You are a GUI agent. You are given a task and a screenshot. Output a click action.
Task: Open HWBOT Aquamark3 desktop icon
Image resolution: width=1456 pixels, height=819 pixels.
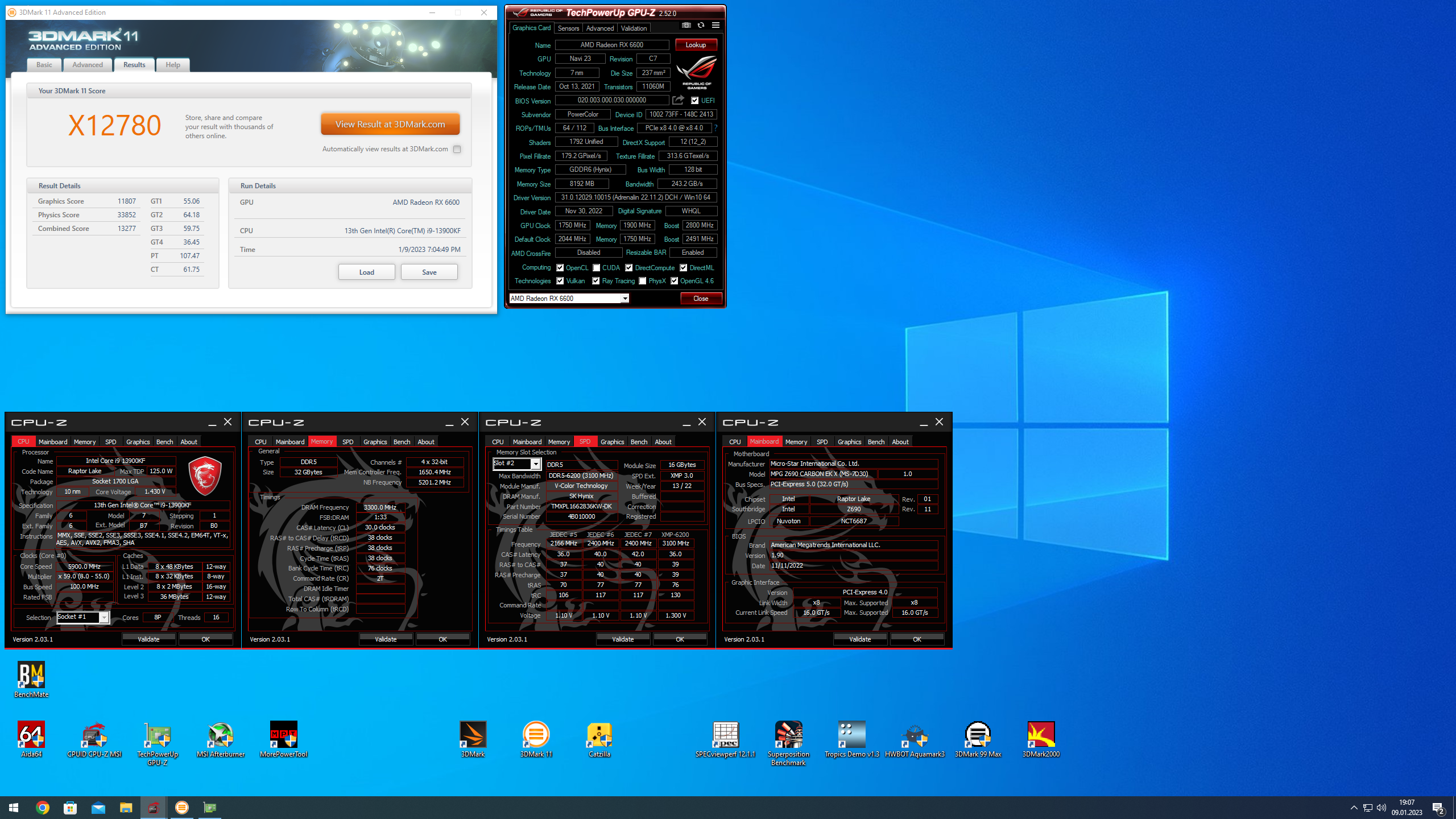point(915,739)
